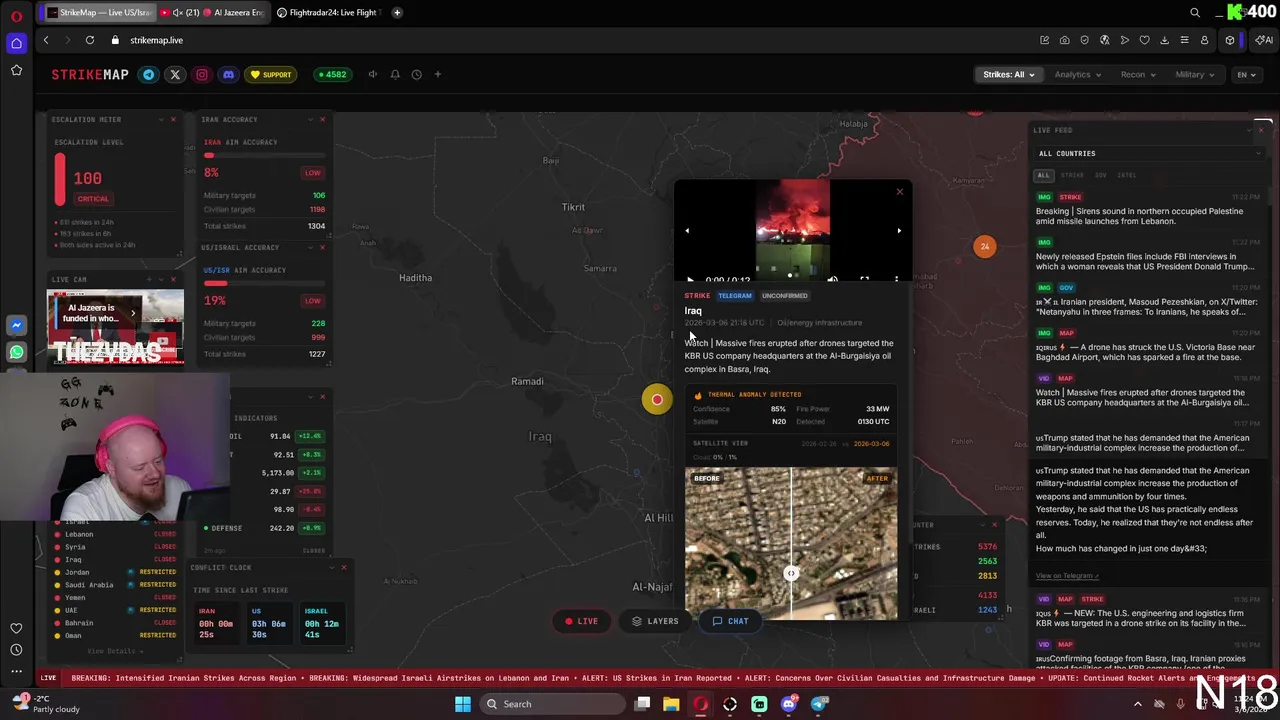Image resolution: width=1280 pixels, height=720 pixels.
Task: Switch to Flightradar24 browser tab
Action: pos(327,12)
